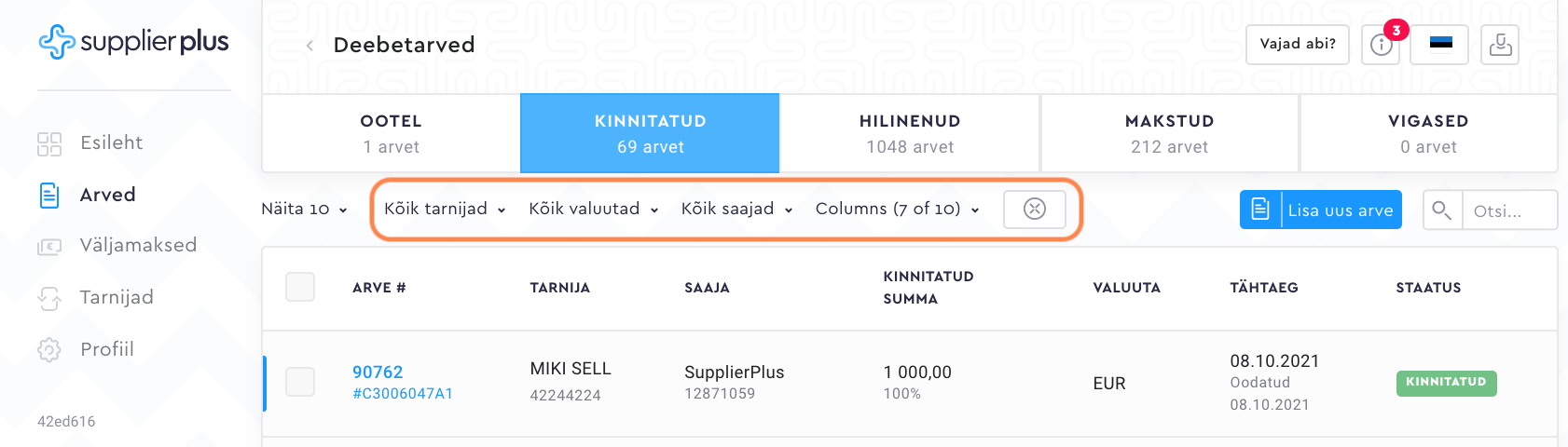Viewport: 1568px width, 447px height.
Task: Go back using the left chevron
Action: pos(309,46)
